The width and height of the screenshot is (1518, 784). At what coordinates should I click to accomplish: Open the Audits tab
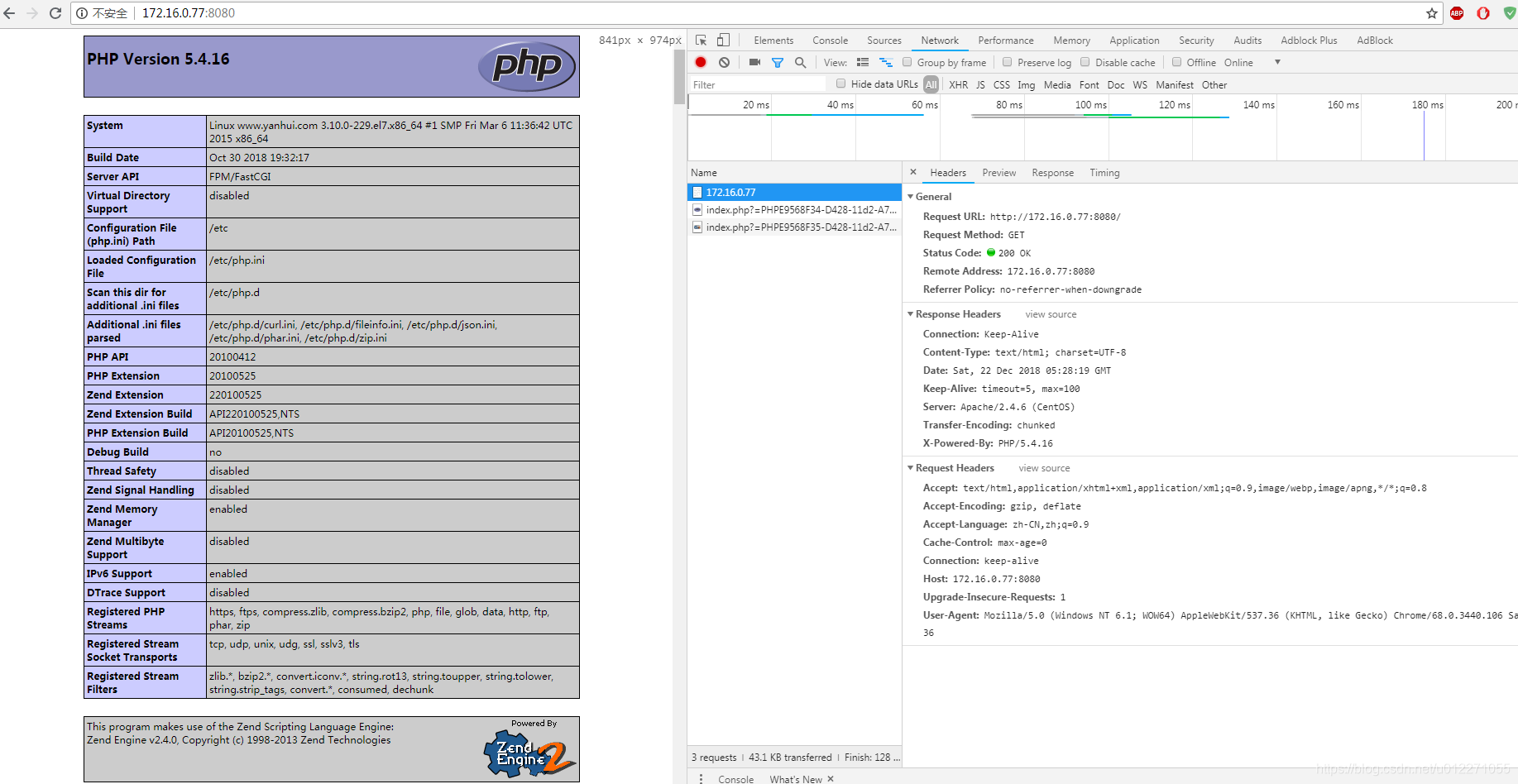point(1247,40)
